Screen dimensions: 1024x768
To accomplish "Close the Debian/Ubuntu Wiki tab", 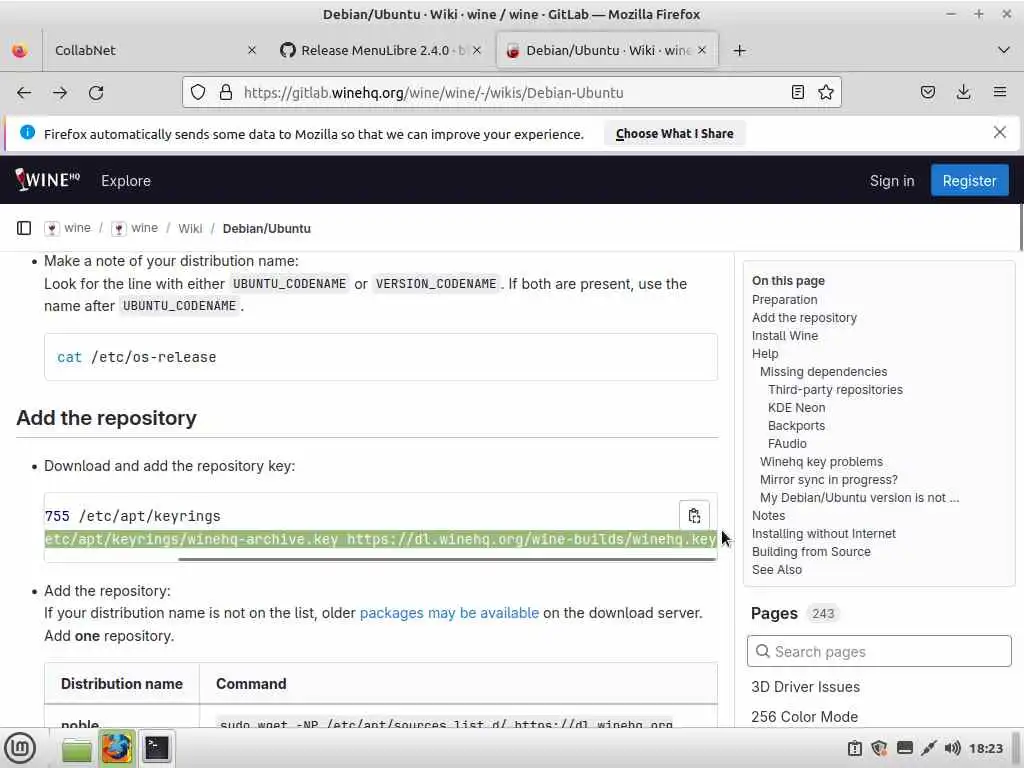I will (x=702, y=50).
